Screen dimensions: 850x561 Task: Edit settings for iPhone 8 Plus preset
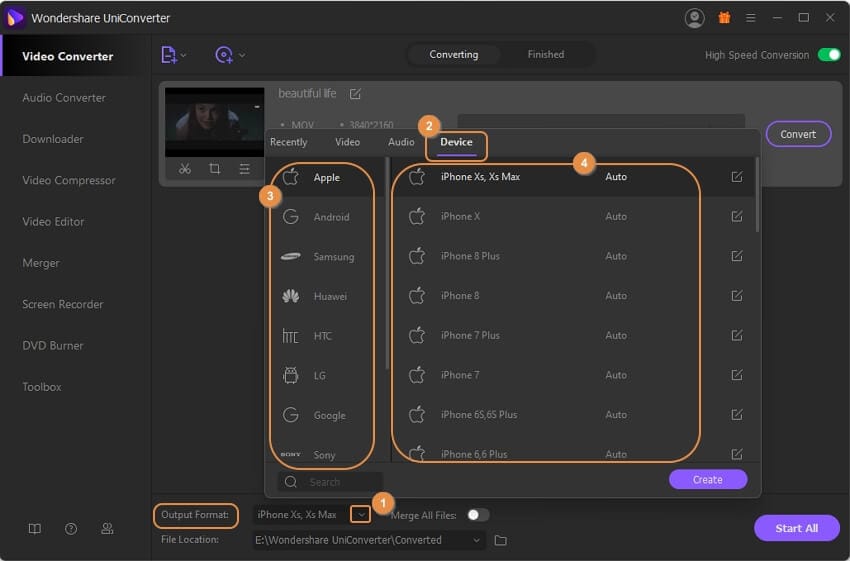tap(737, 256)
